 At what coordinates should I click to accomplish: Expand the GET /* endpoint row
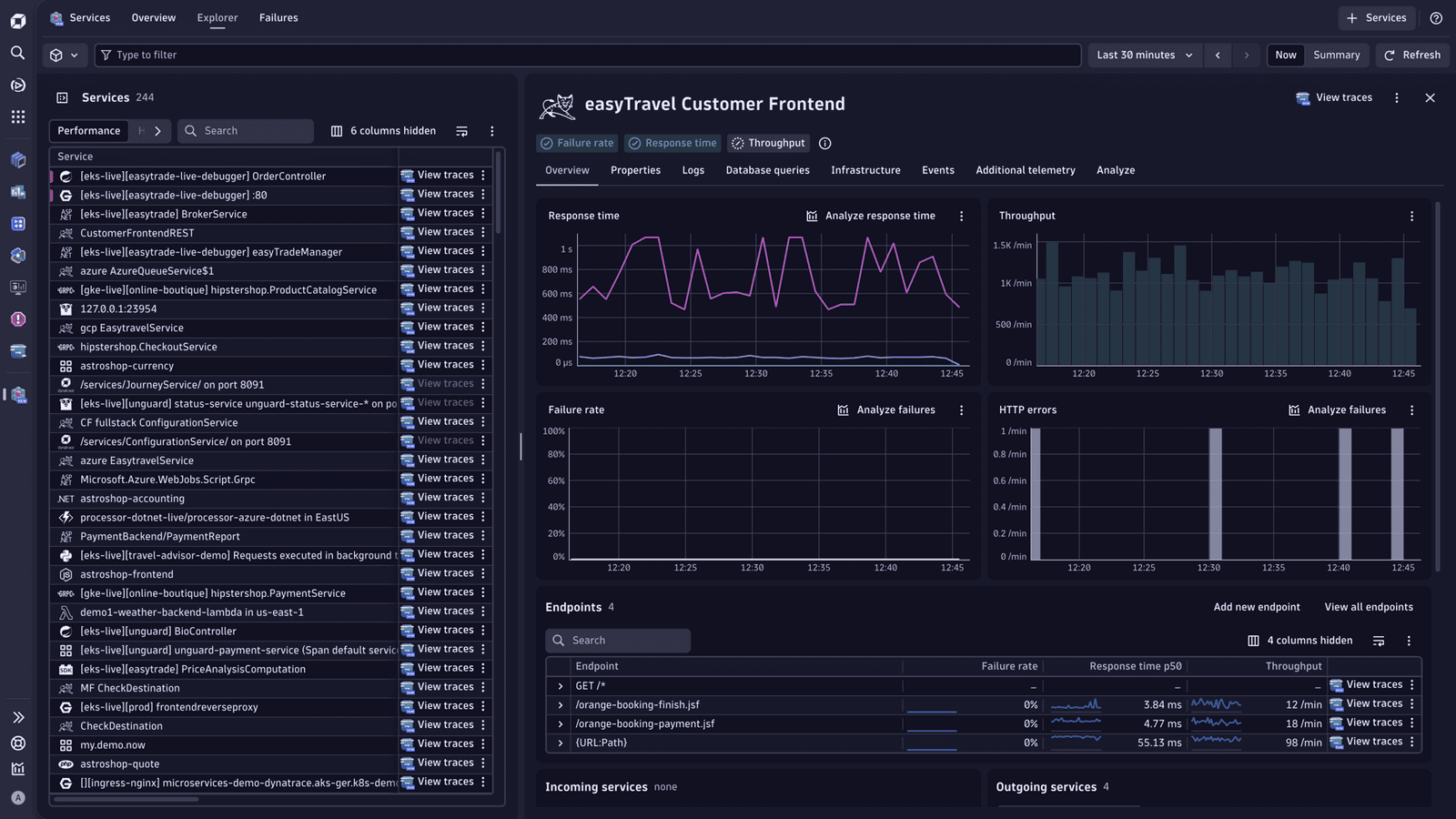point(561,686)
